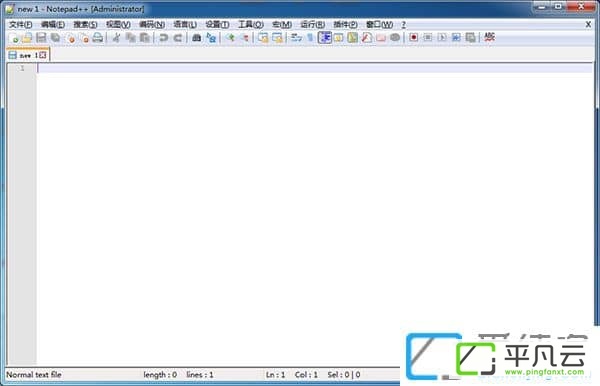The width and height of the screenshot is (600, 386).
Task: Click "length : 0" in the status bar
Action: click(160, 375)
